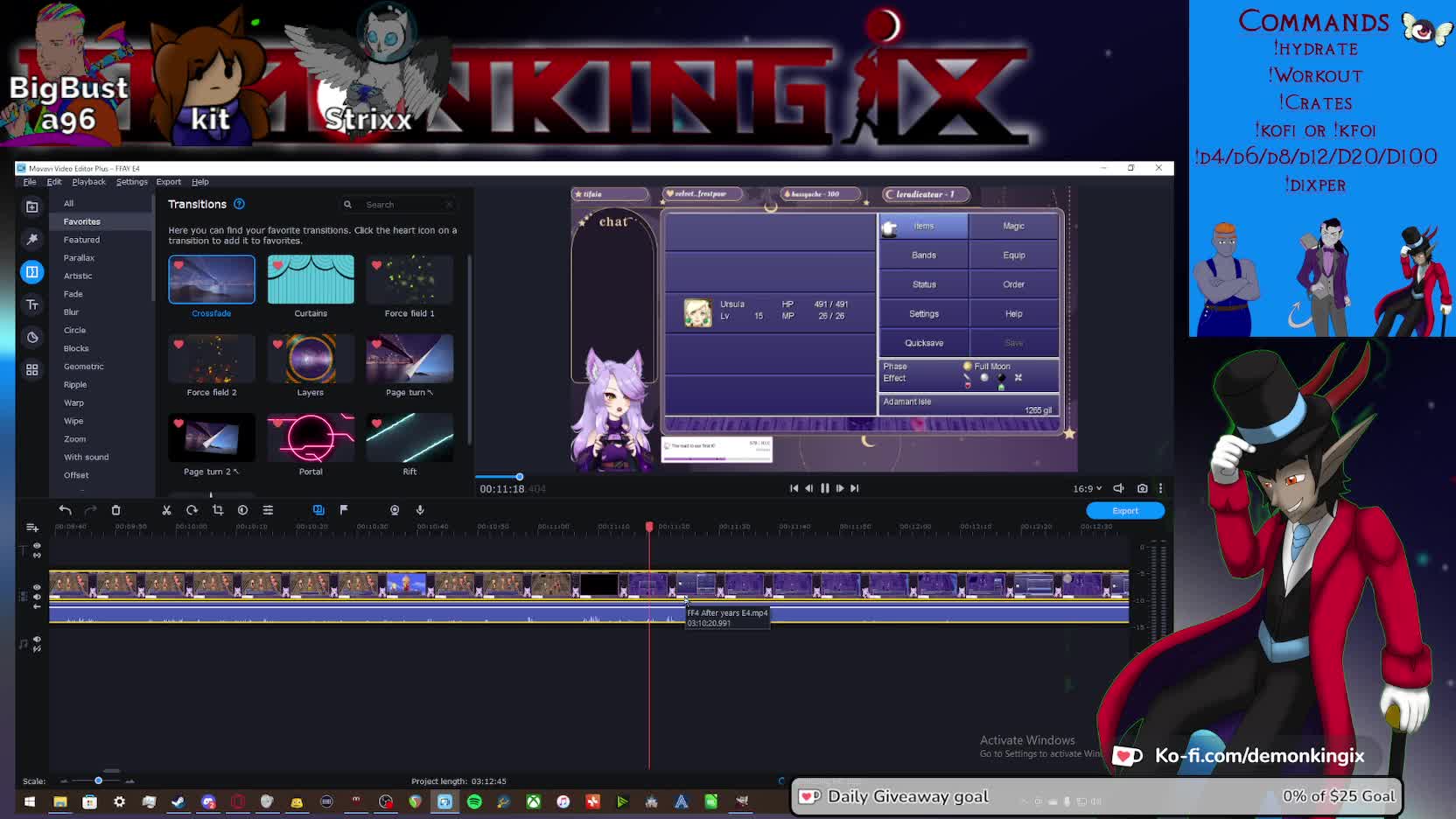Step one frame forward
The height and width of the screenshot is (819, 1456).
pyautogui.click(x=840, y=488)
